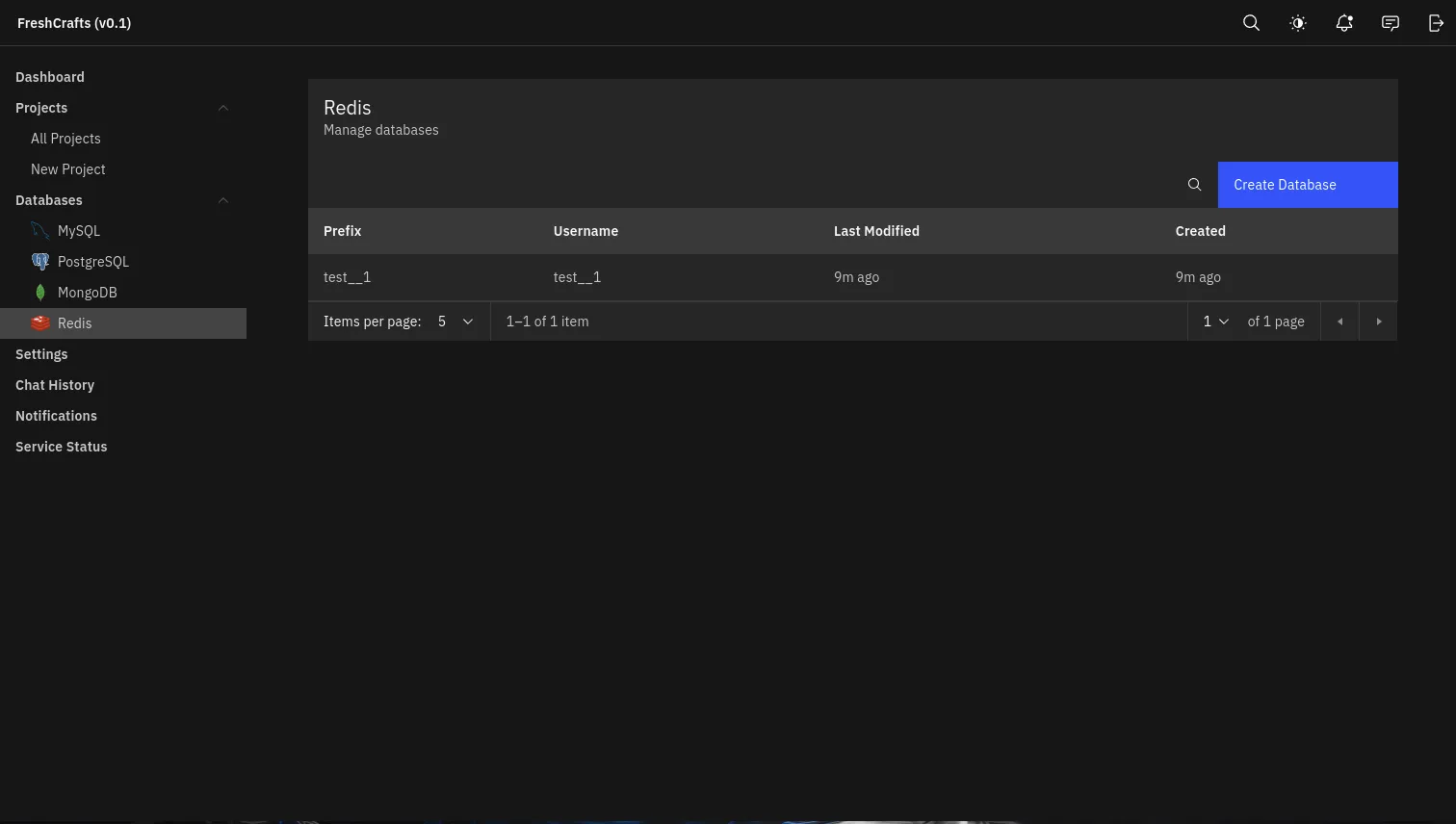Open the chat icon in header
Image resolution: width=1456 pixels, height=824 pixels.
[x=1391, y=23]
